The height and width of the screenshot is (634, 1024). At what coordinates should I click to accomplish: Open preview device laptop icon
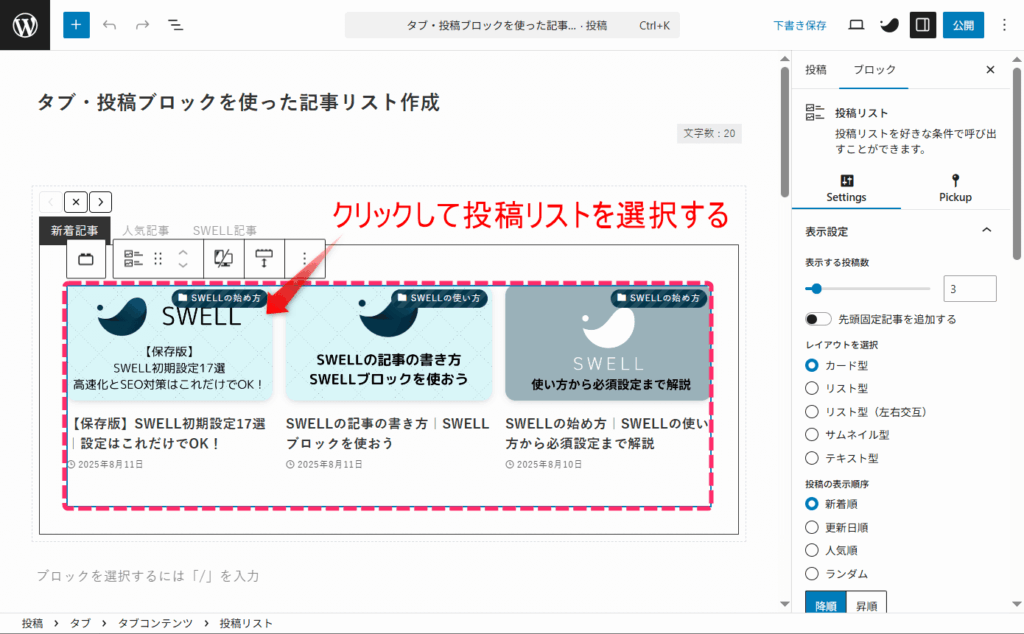click(x=856, y=25)
